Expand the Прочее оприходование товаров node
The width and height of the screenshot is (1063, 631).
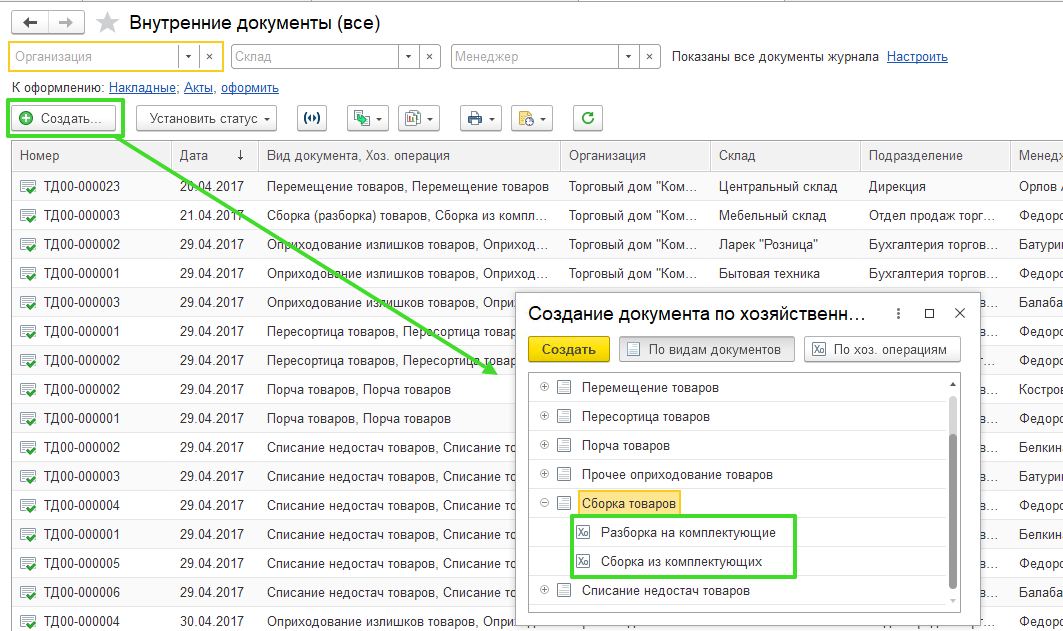coord(544,474)
